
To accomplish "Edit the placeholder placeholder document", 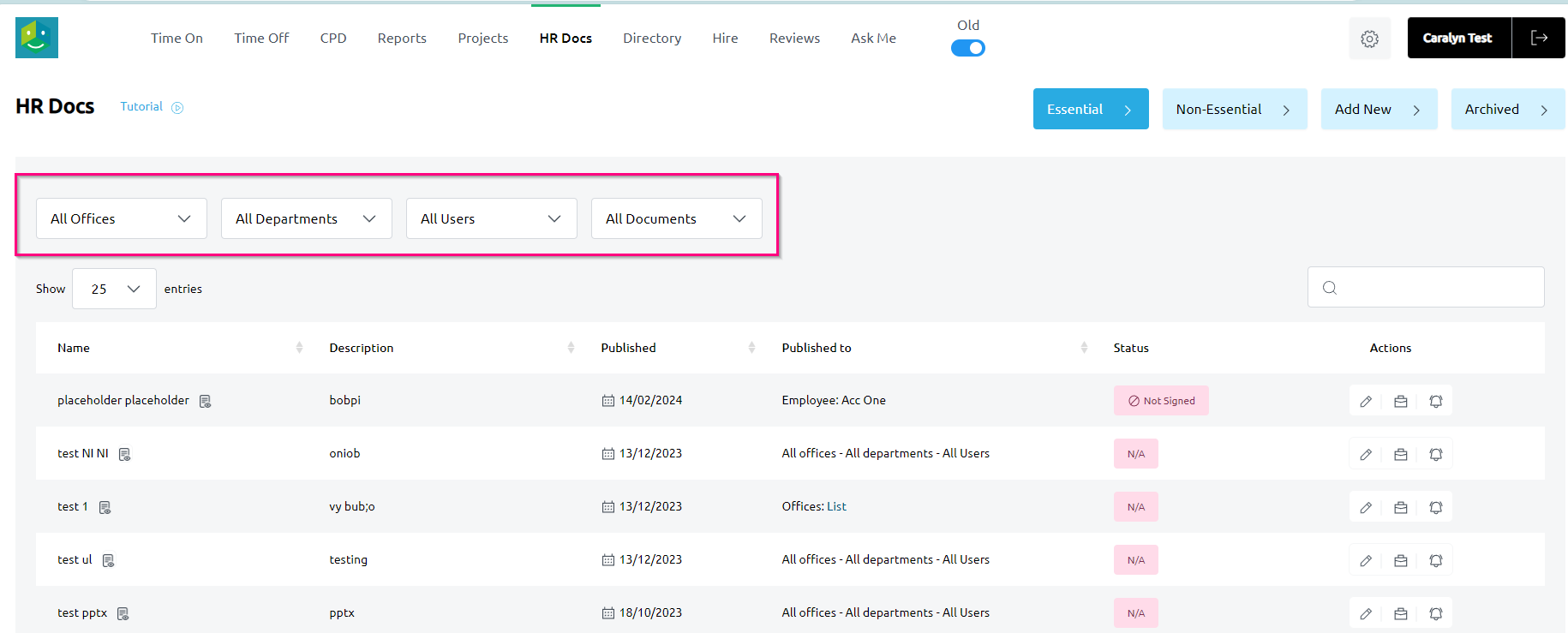I will pyautogui.click(x=1366, y=401).
